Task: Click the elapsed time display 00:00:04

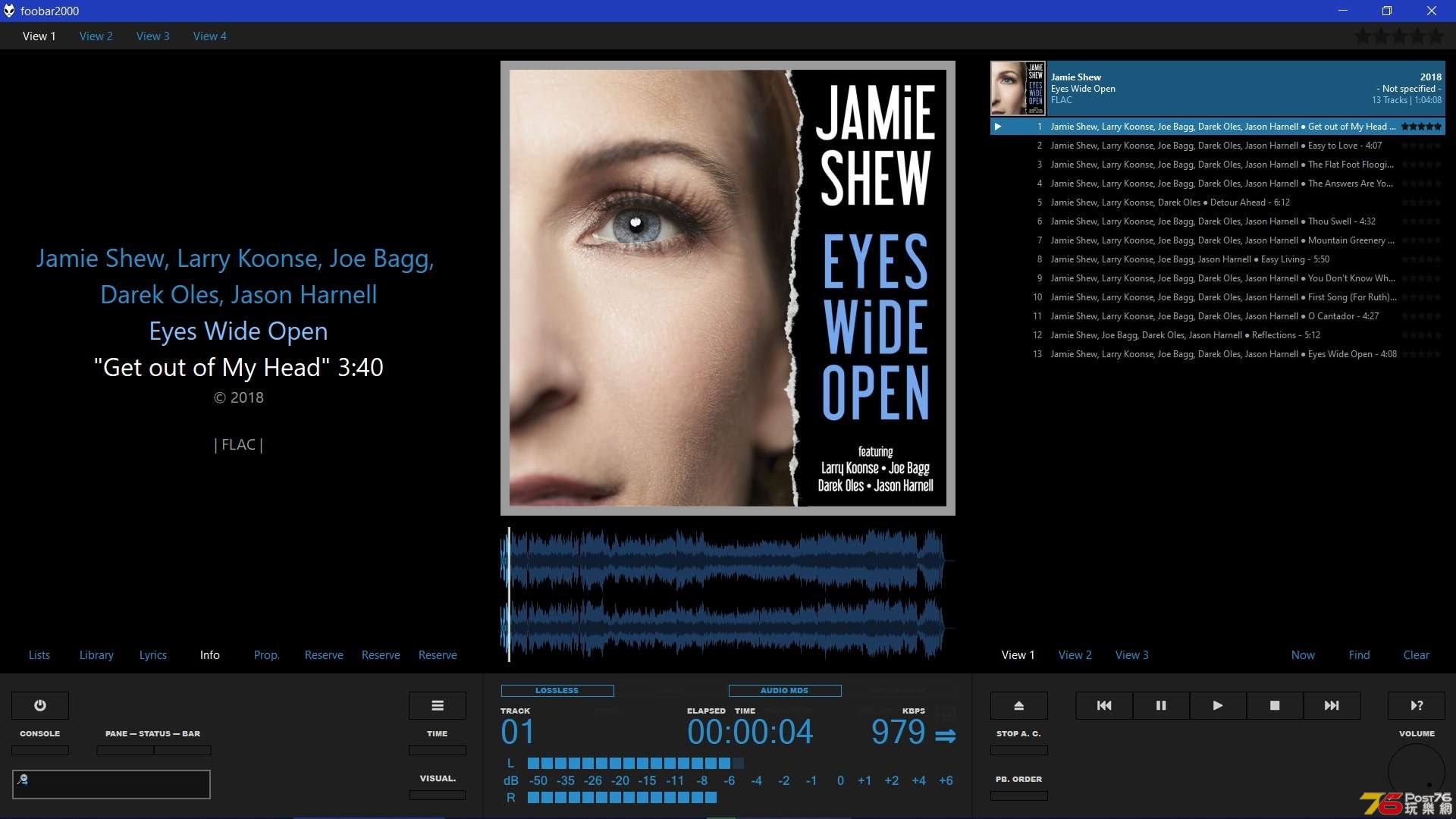Action: click(x=750, y=733)
